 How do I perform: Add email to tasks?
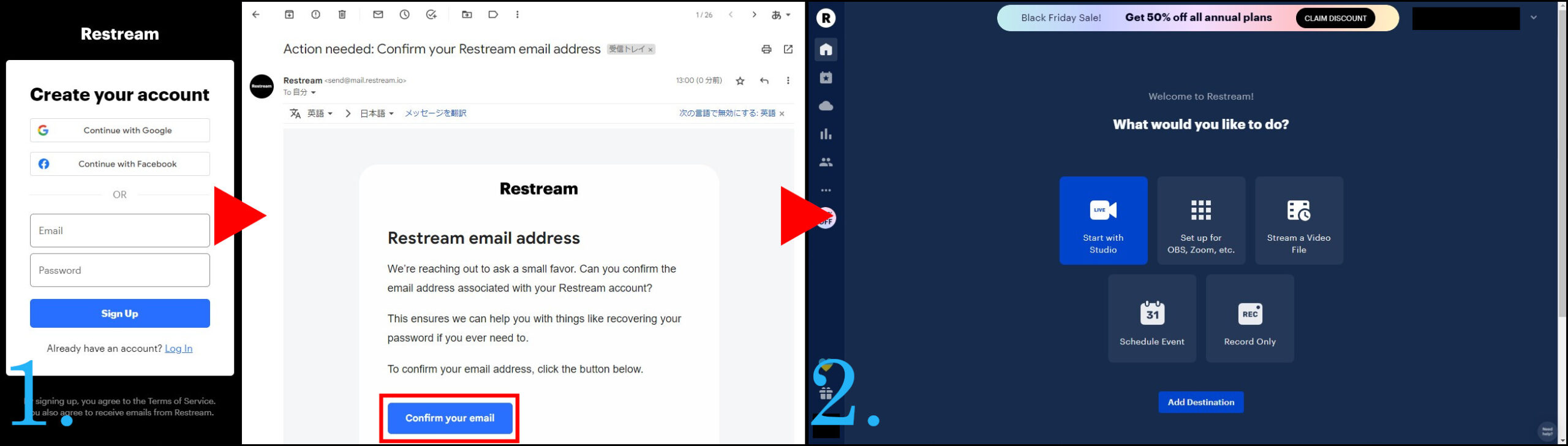[x=431, y=15]
